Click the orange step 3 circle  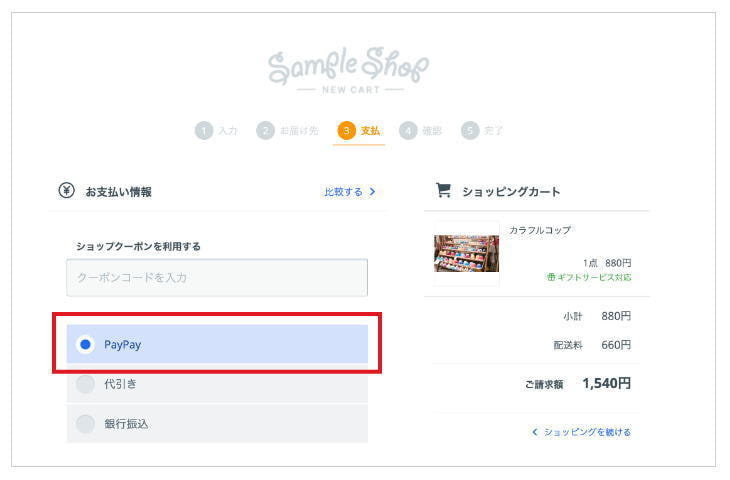click(346, 131)
